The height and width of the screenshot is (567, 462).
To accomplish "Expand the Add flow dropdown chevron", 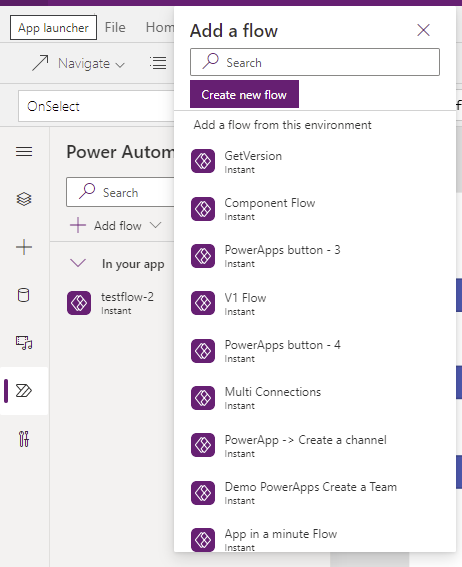I will click(155, 225).
